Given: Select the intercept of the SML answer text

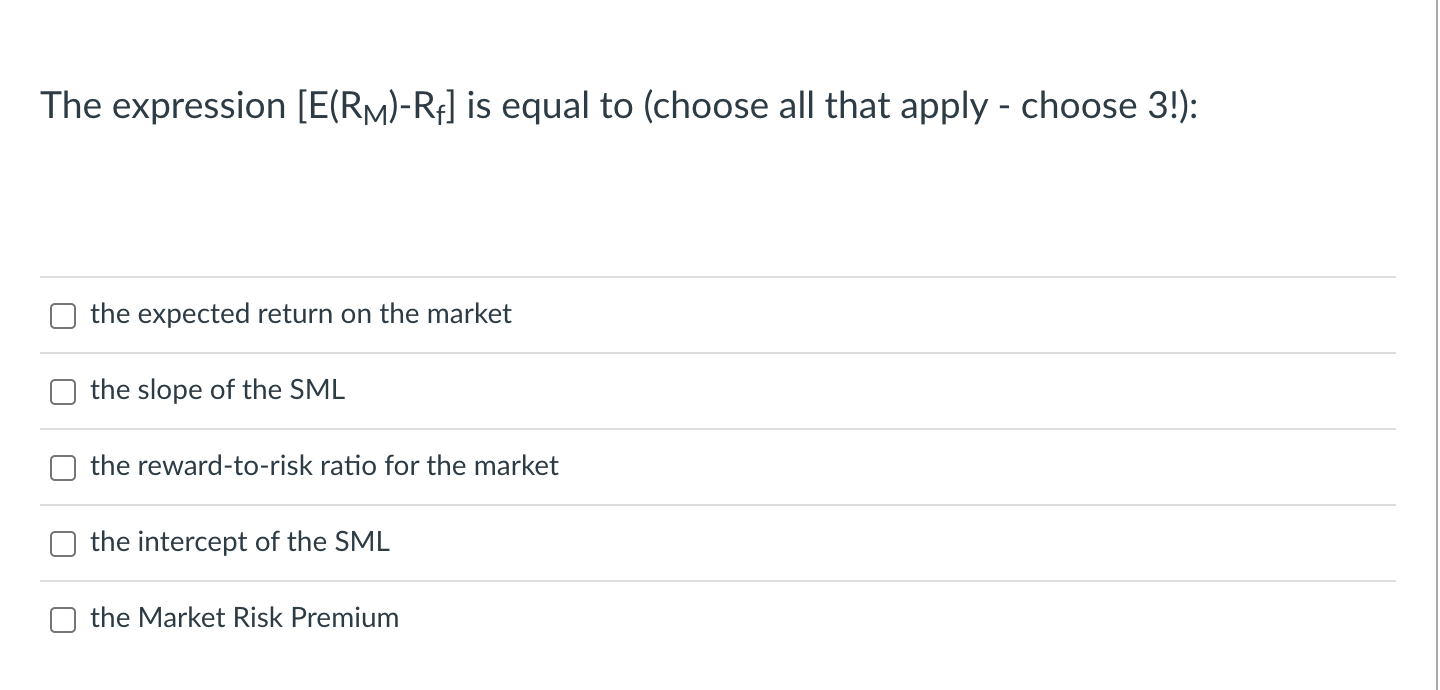Looking at the screenshot, I should tap(239, 541).
